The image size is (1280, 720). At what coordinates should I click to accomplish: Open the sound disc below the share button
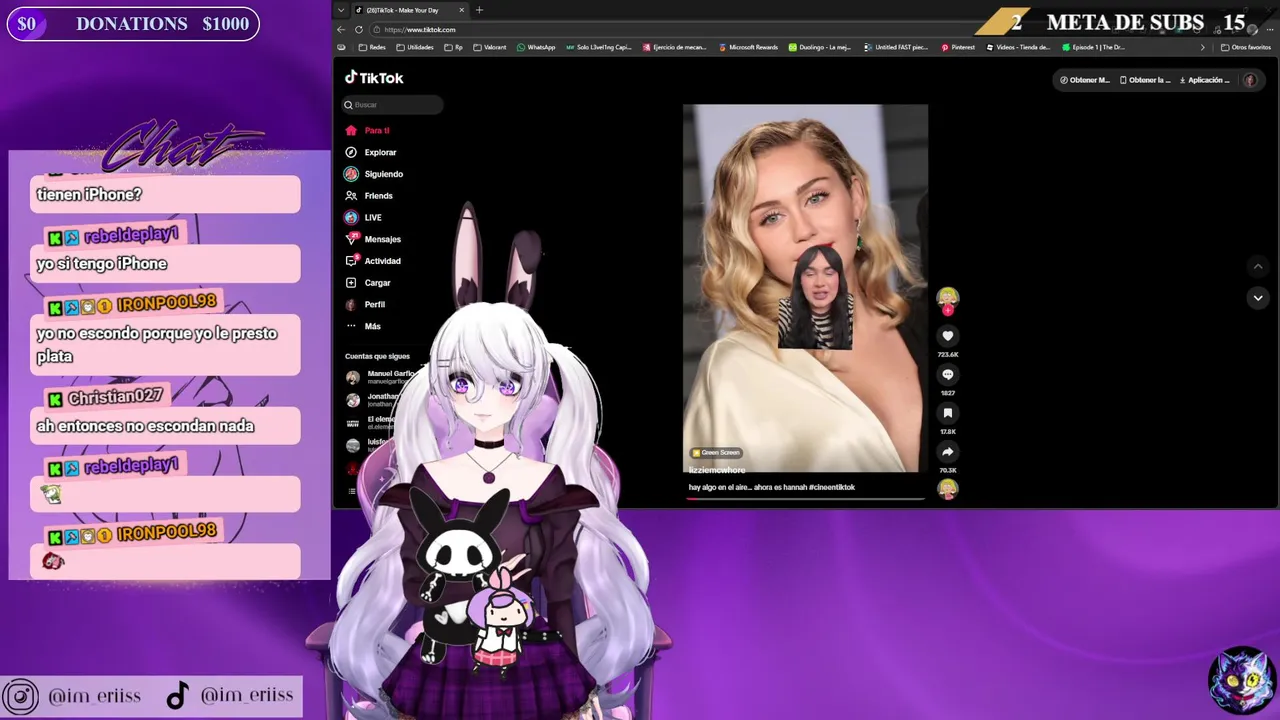click(x=947, y=489)
